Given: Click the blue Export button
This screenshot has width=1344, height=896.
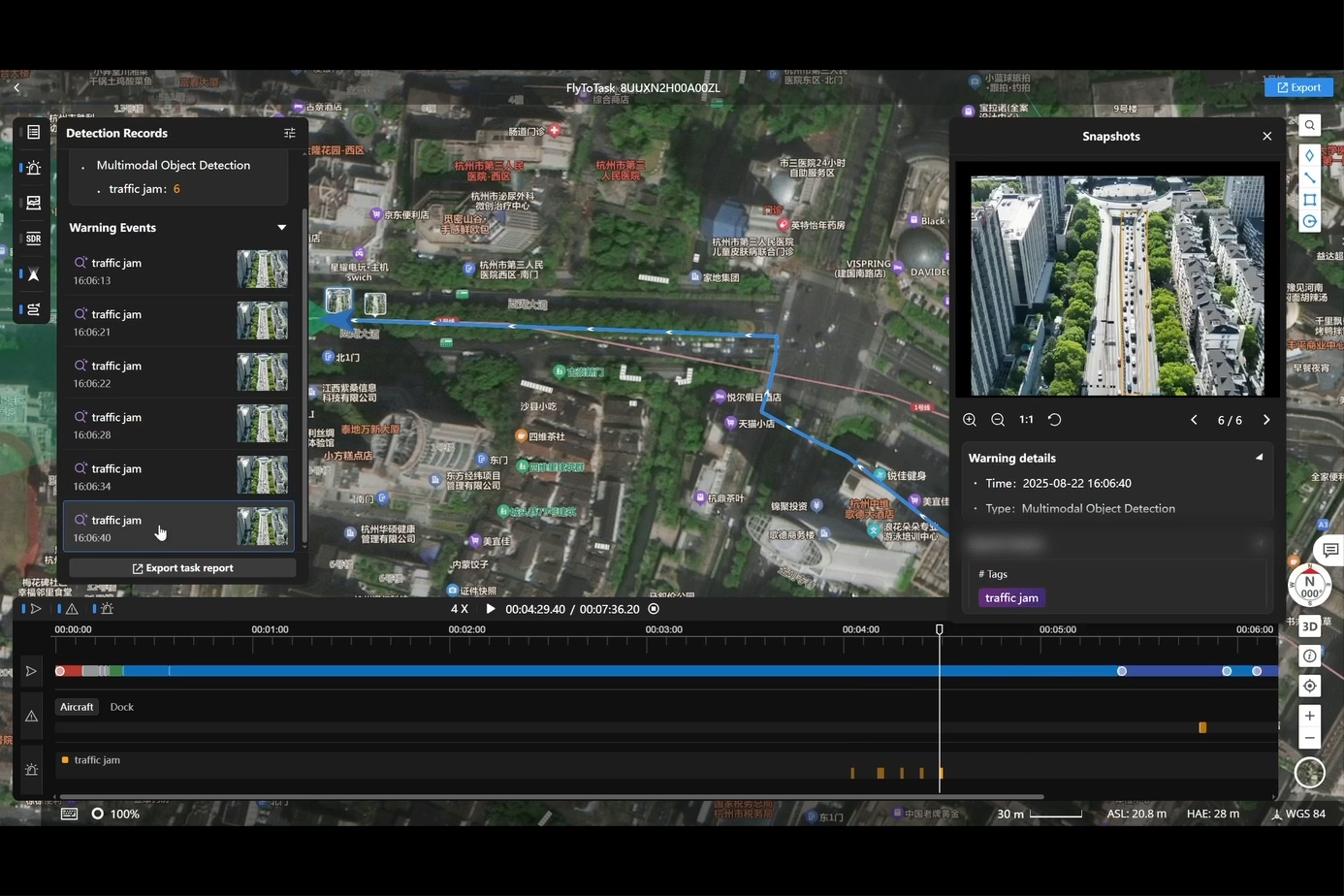Looking at the screenshot, I should click(1298, 87).
